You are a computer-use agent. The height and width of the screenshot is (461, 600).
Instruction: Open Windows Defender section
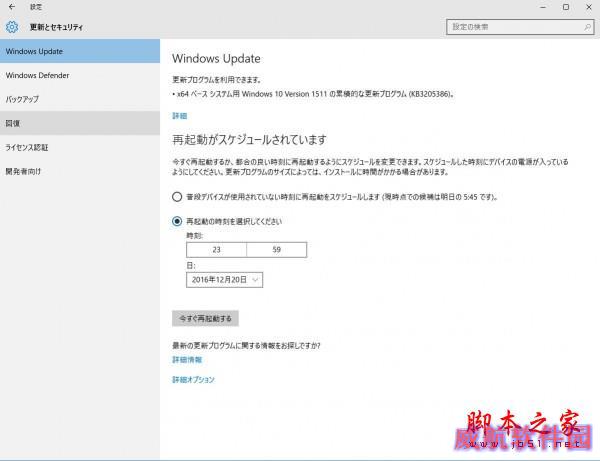[x=80, y=75]
